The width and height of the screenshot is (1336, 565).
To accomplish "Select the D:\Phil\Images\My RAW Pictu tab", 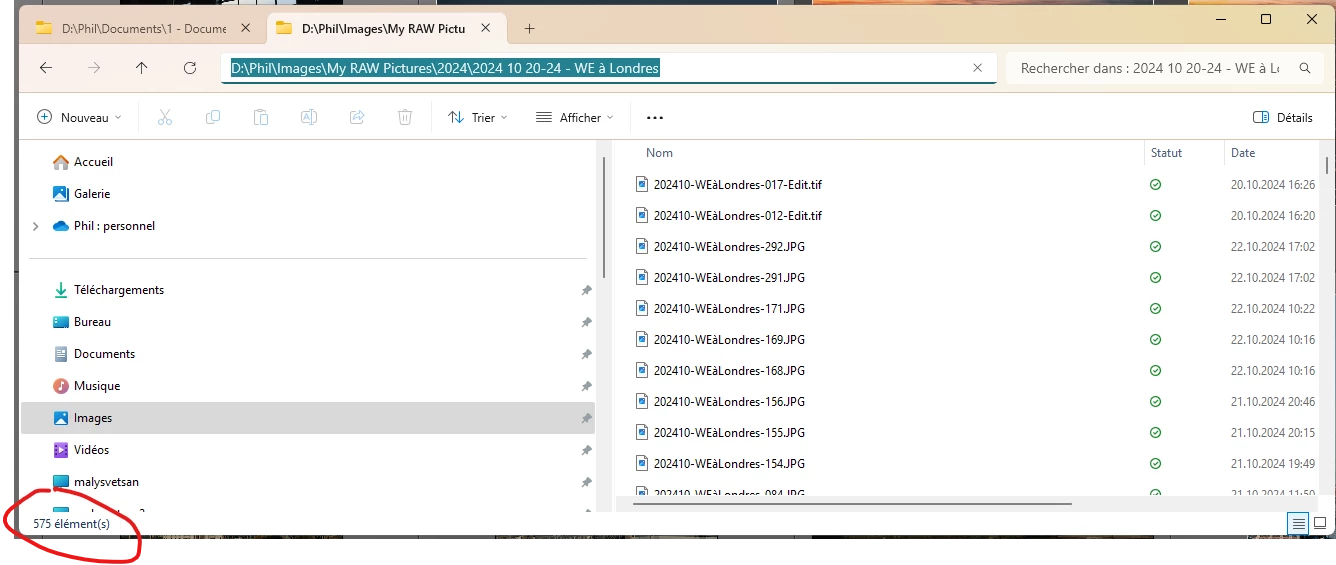I will click(385, 28).
